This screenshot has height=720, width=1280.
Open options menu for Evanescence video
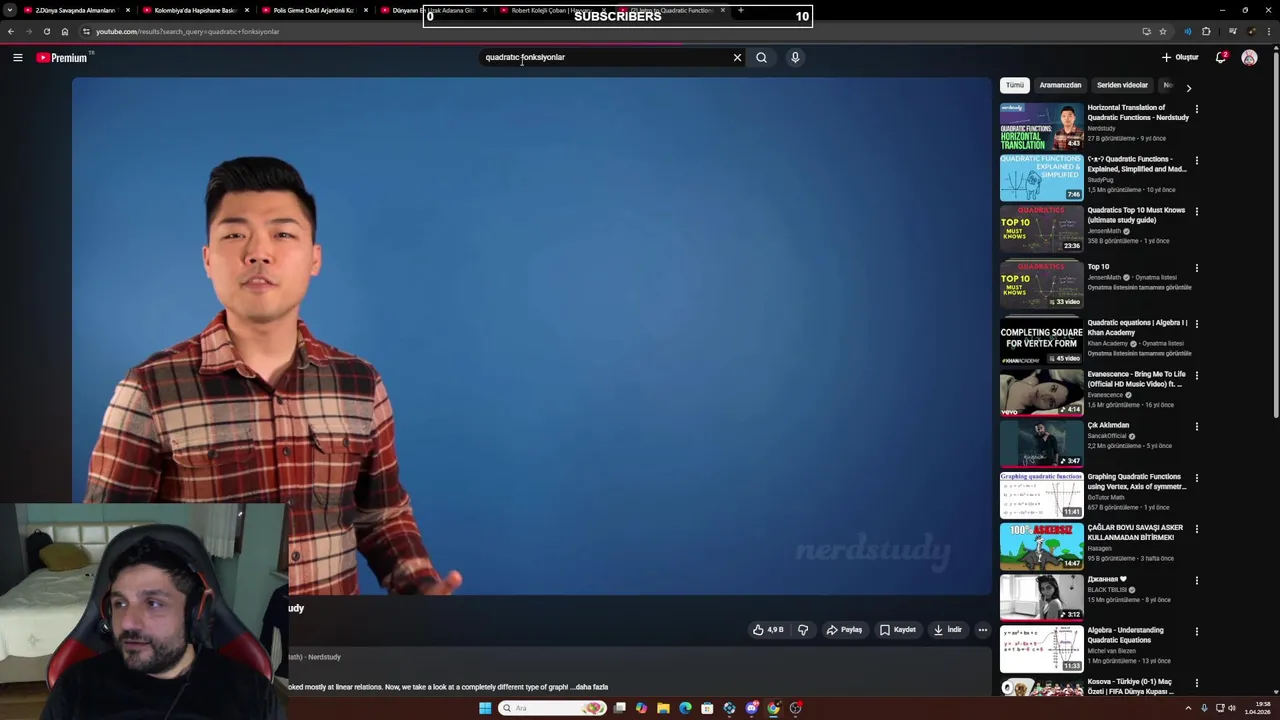(x=1197, y=375)
